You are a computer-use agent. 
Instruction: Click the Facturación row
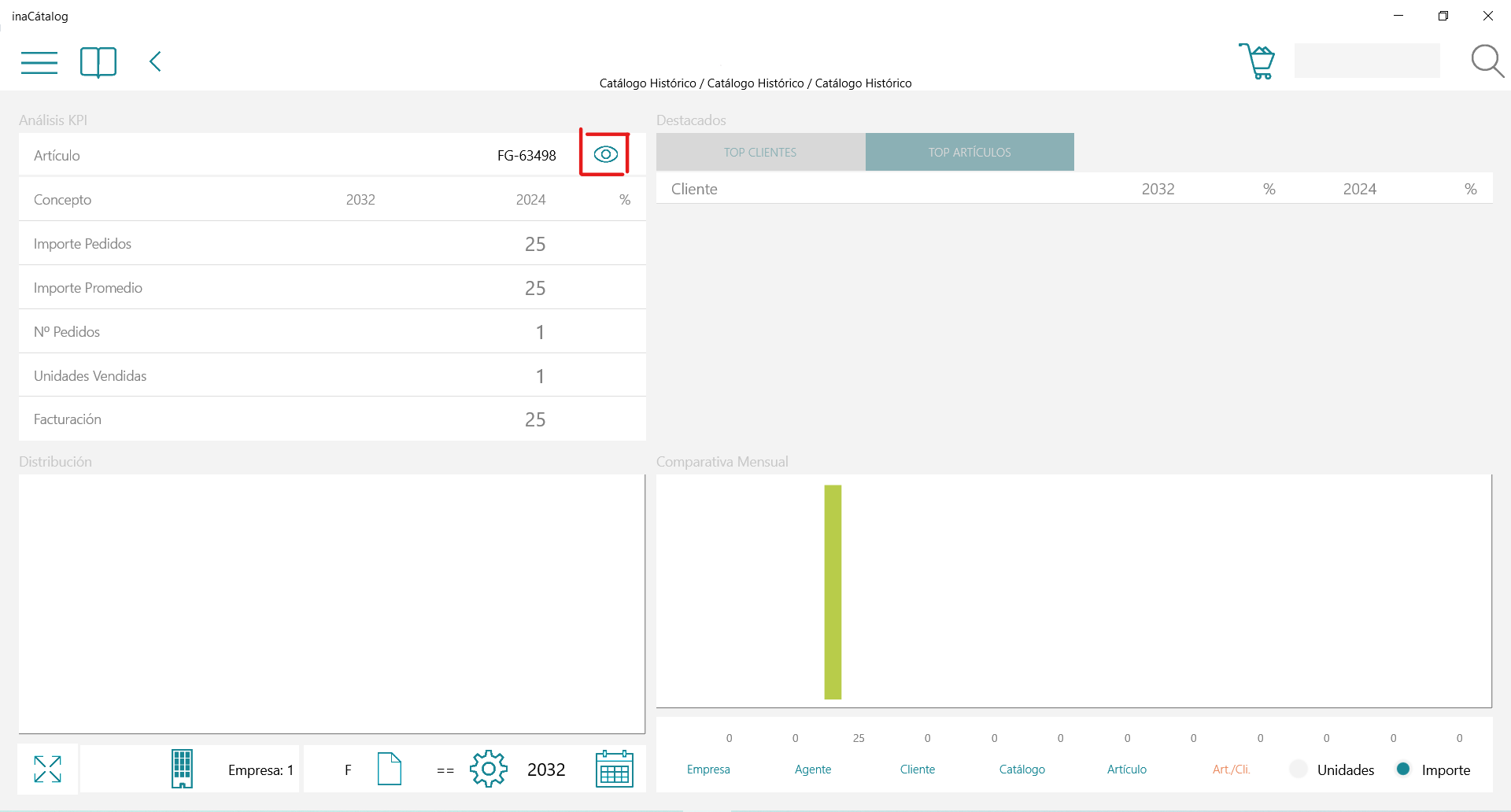pyautogui.click(x=332, y=419)
